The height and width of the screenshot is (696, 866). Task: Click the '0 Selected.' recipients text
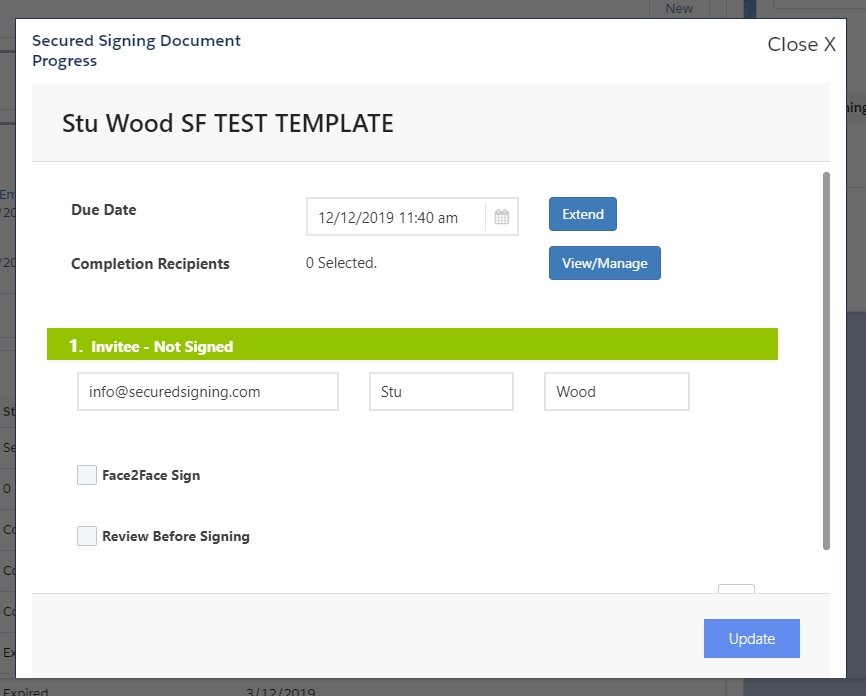[x=341, y=263]
